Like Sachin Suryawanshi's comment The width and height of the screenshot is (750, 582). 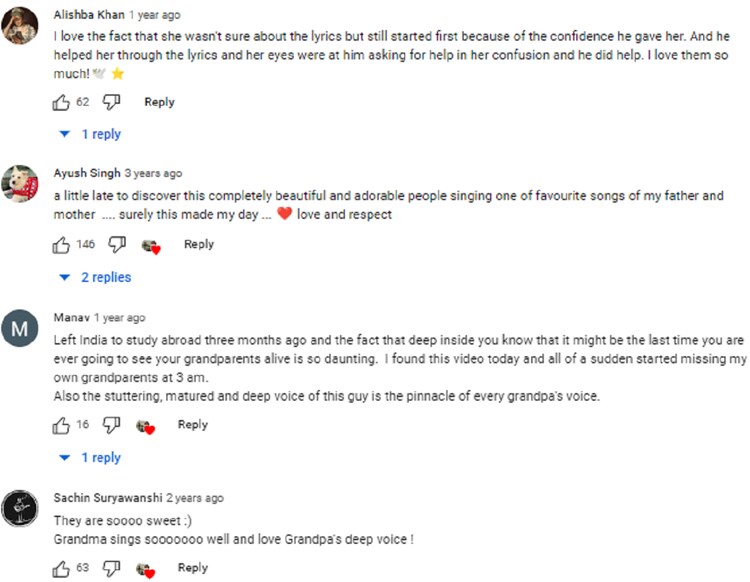[62, 568]
